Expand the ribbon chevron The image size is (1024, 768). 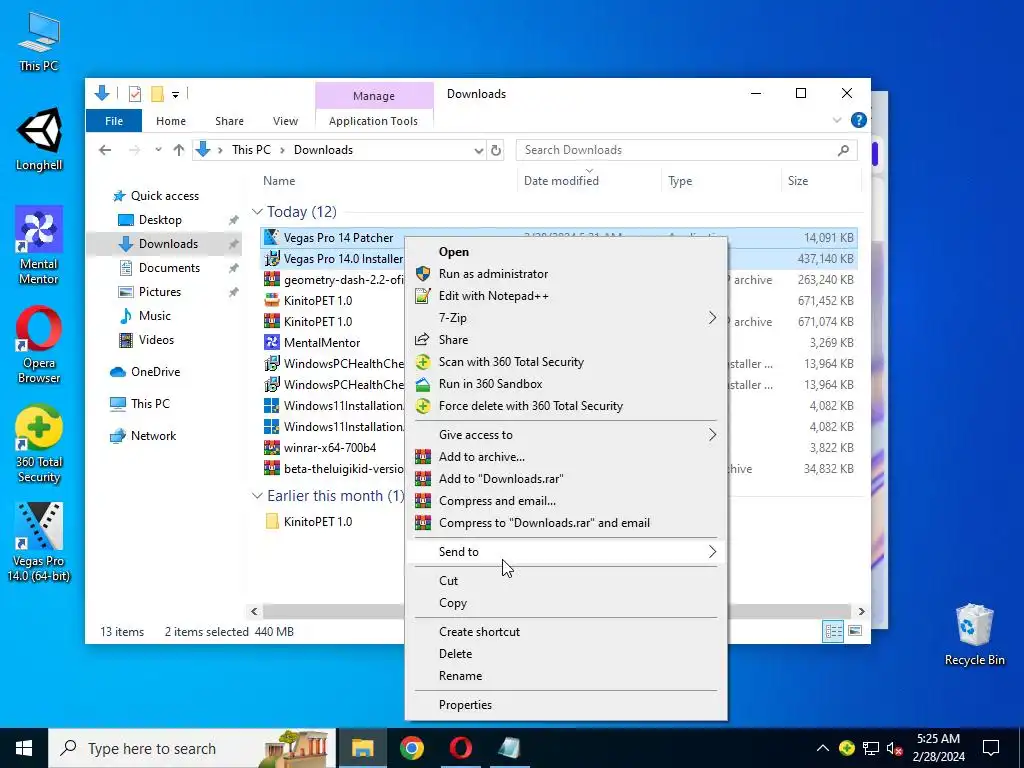(837, 120)
